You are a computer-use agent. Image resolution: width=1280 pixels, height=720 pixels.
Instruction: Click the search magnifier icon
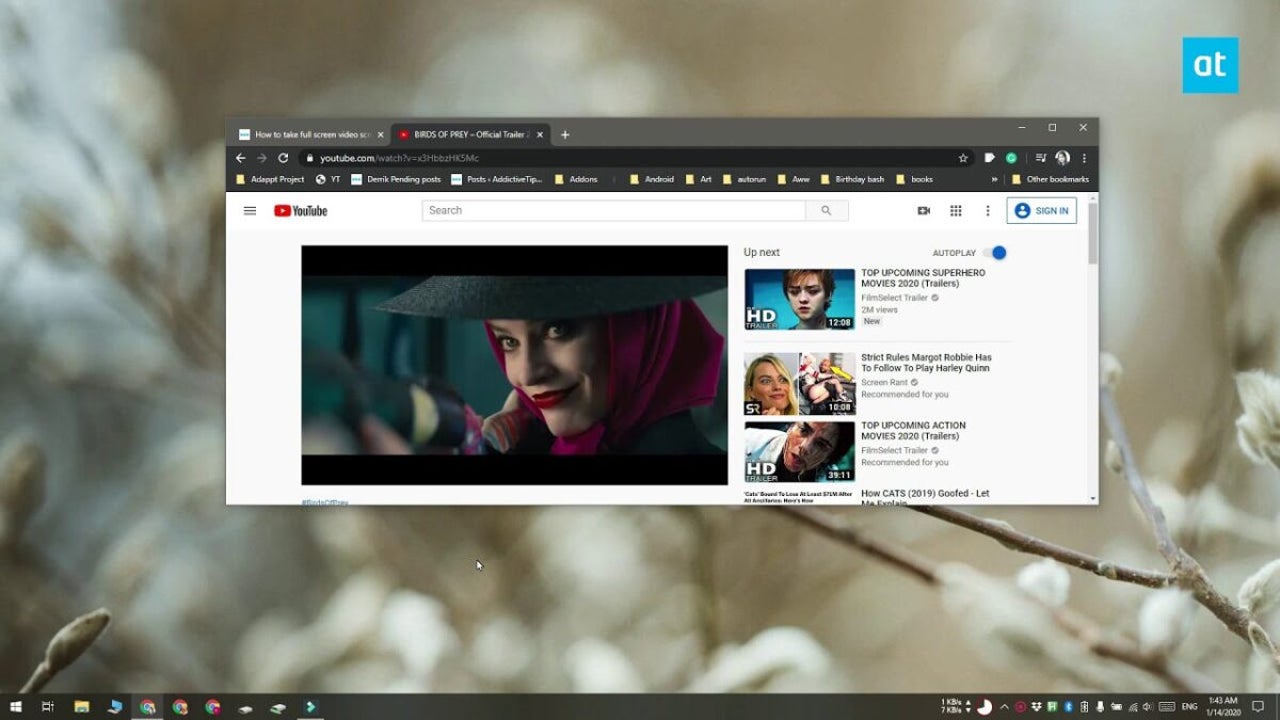click(827, 210)
